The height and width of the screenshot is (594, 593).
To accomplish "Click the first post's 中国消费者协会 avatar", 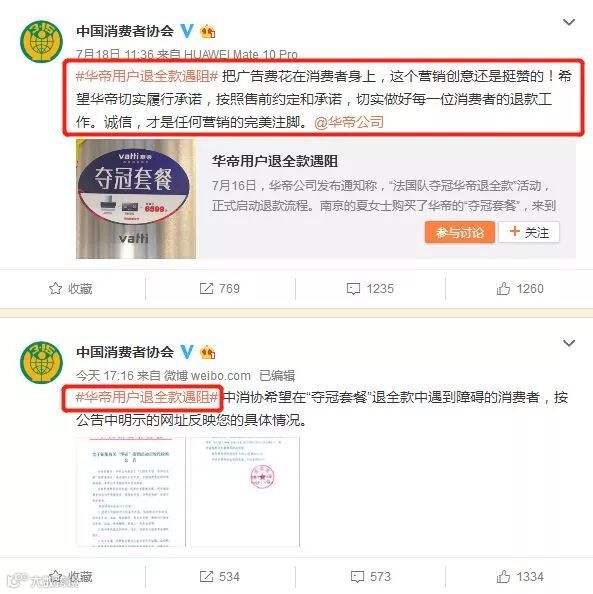I will click(x=42, y=42).
